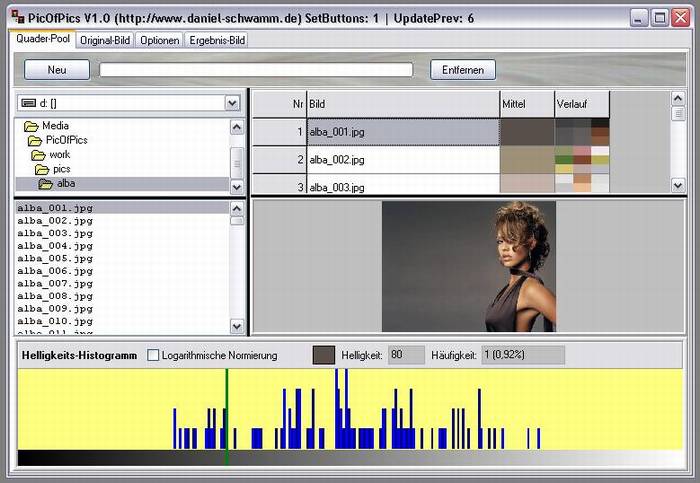Image resolution: width=700 pixels, height=483 pixels.
Task: Click the green marker line in histogram
Action: 227,415
